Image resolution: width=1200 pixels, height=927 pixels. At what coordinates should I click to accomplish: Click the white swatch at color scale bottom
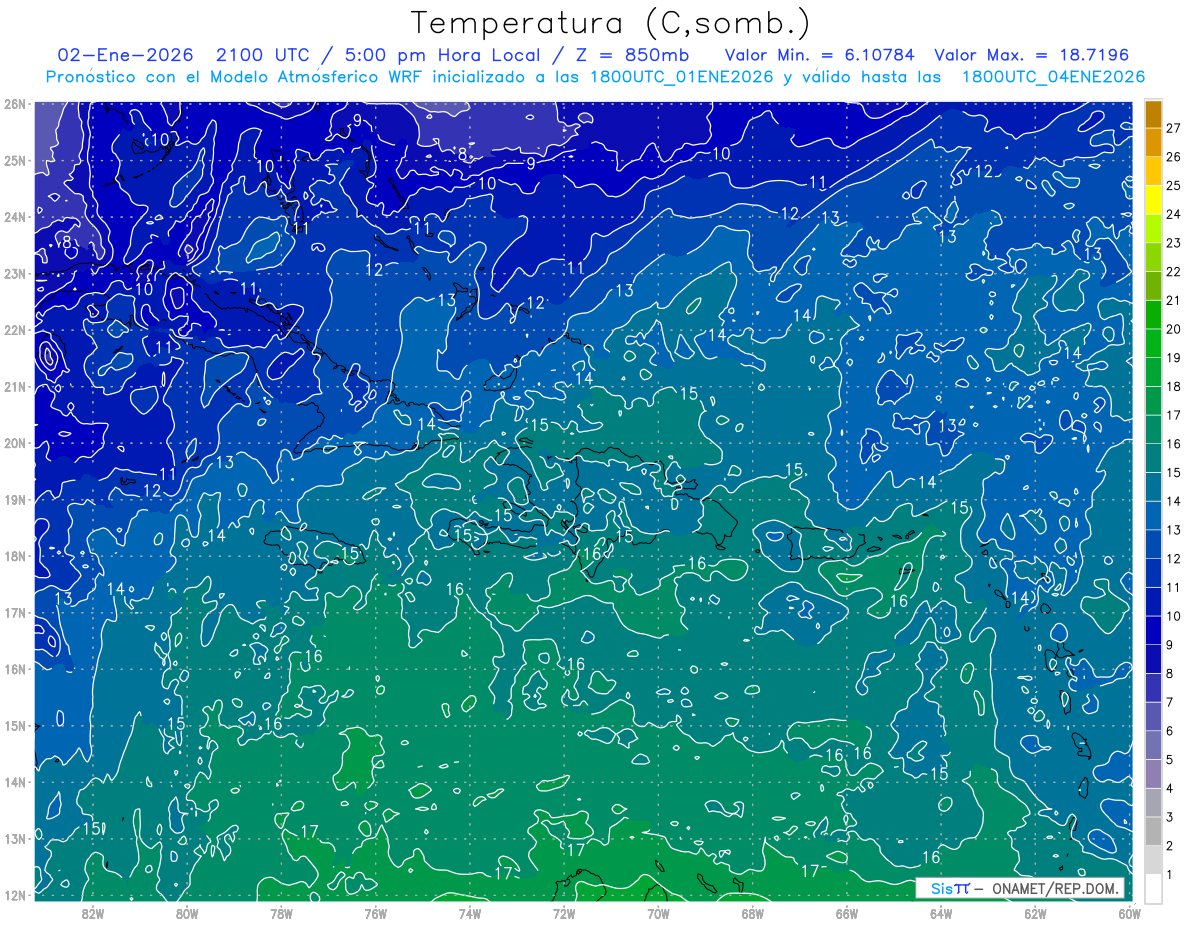tap(1154, 889)
